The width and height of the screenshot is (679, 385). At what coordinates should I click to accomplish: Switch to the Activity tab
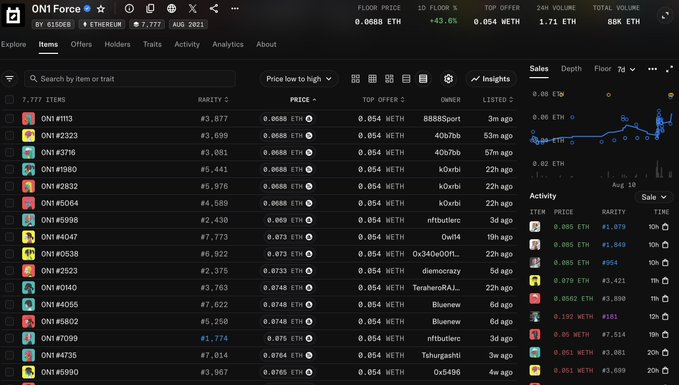coord(187,44)
